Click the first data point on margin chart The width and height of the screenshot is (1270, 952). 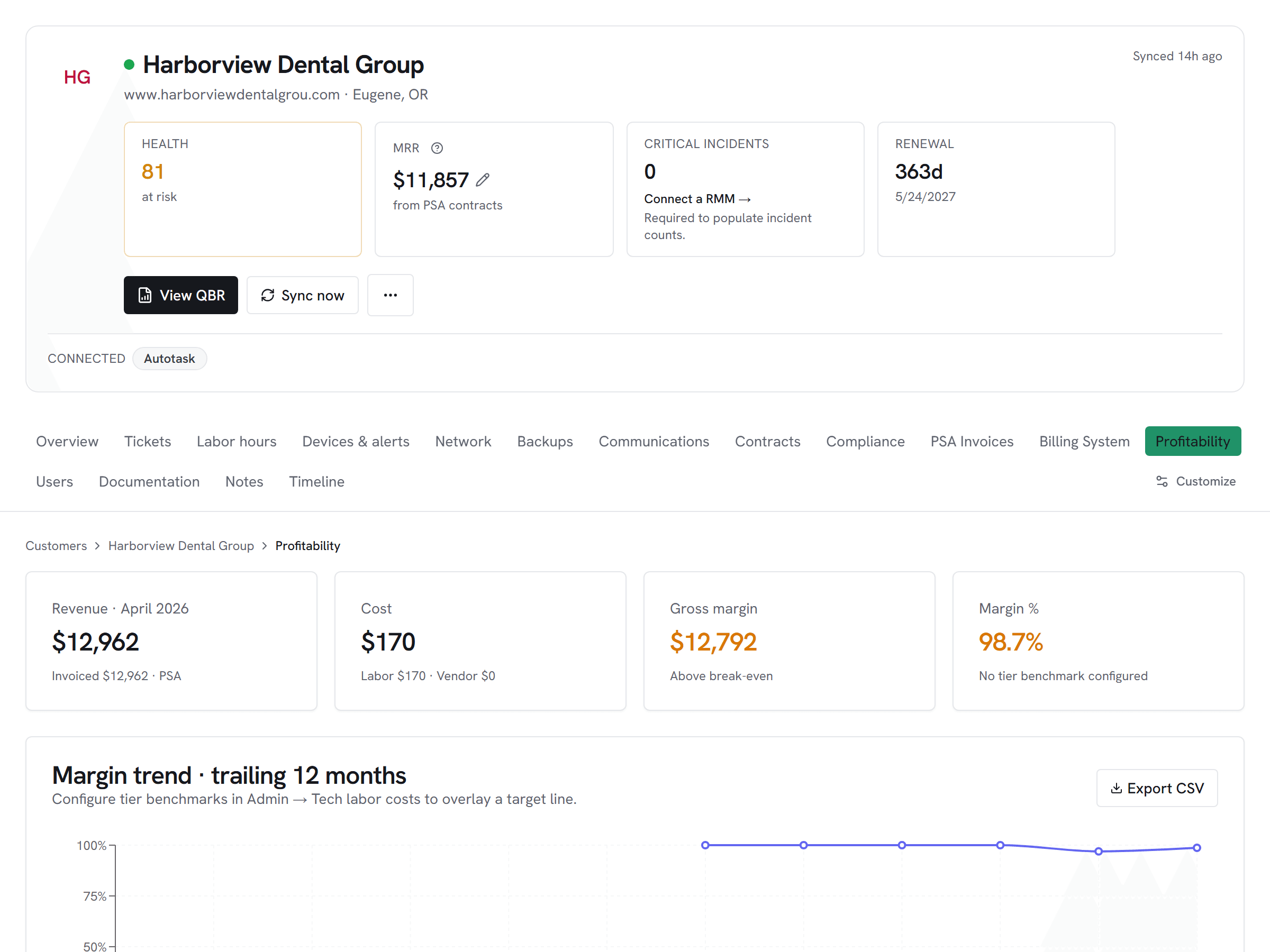pos(705,845)
